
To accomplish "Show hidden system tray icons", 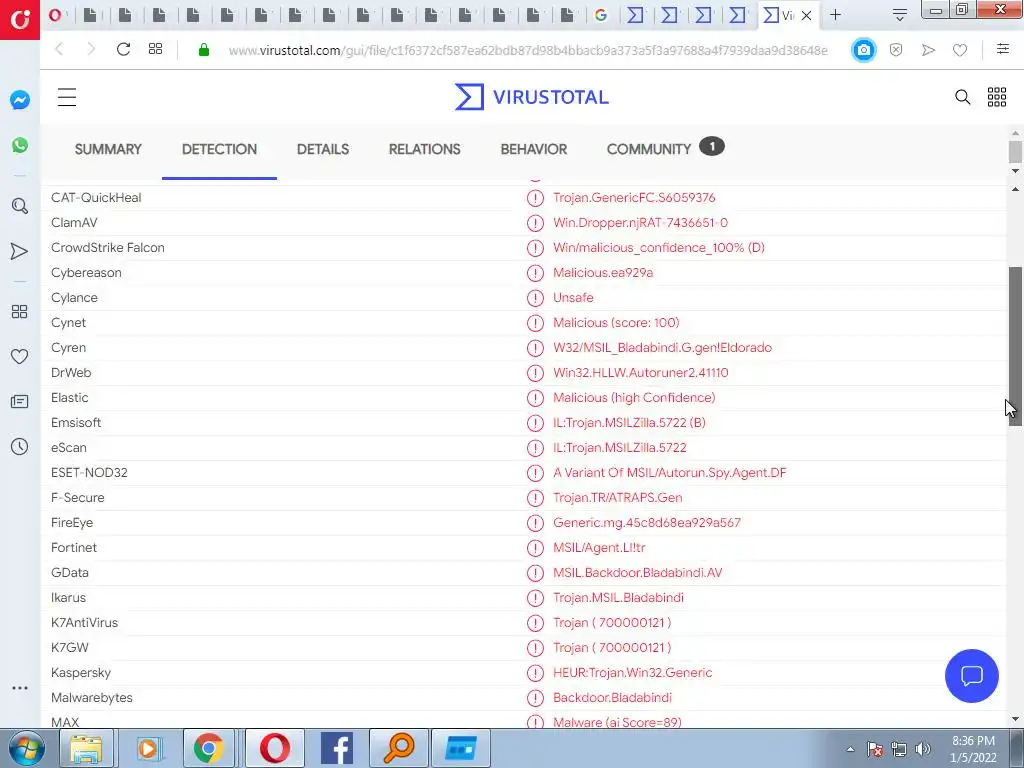I will tap(850, 749).
